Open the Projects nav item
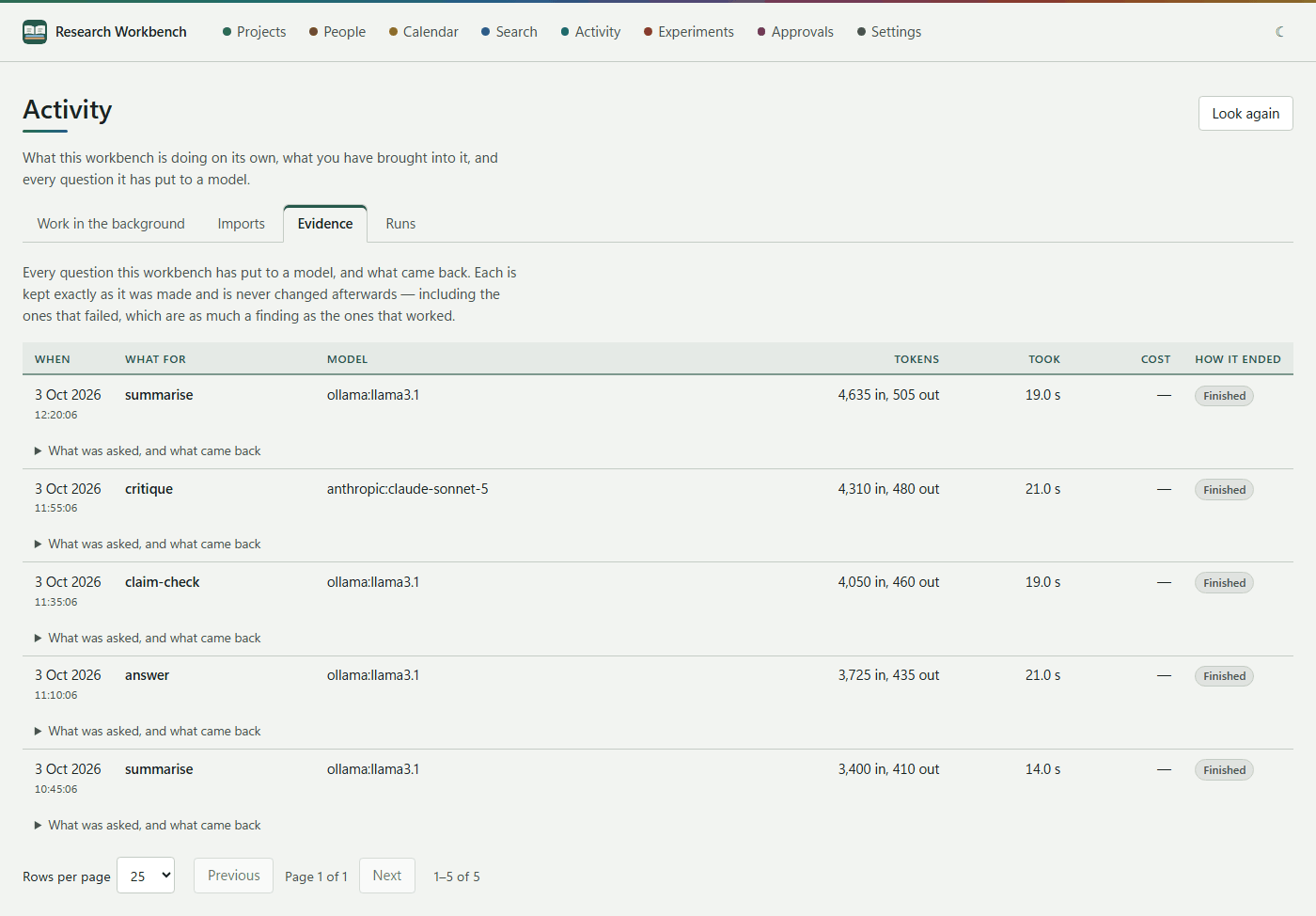Screen dimensions: 1316x916 tap(254, 32)
